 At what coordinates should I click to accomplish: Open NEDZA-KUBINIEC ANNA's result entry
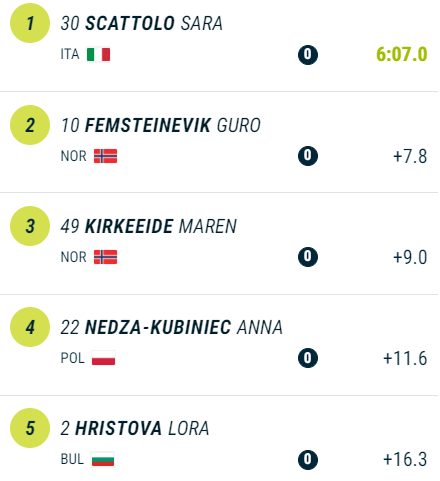click(219, 345)
